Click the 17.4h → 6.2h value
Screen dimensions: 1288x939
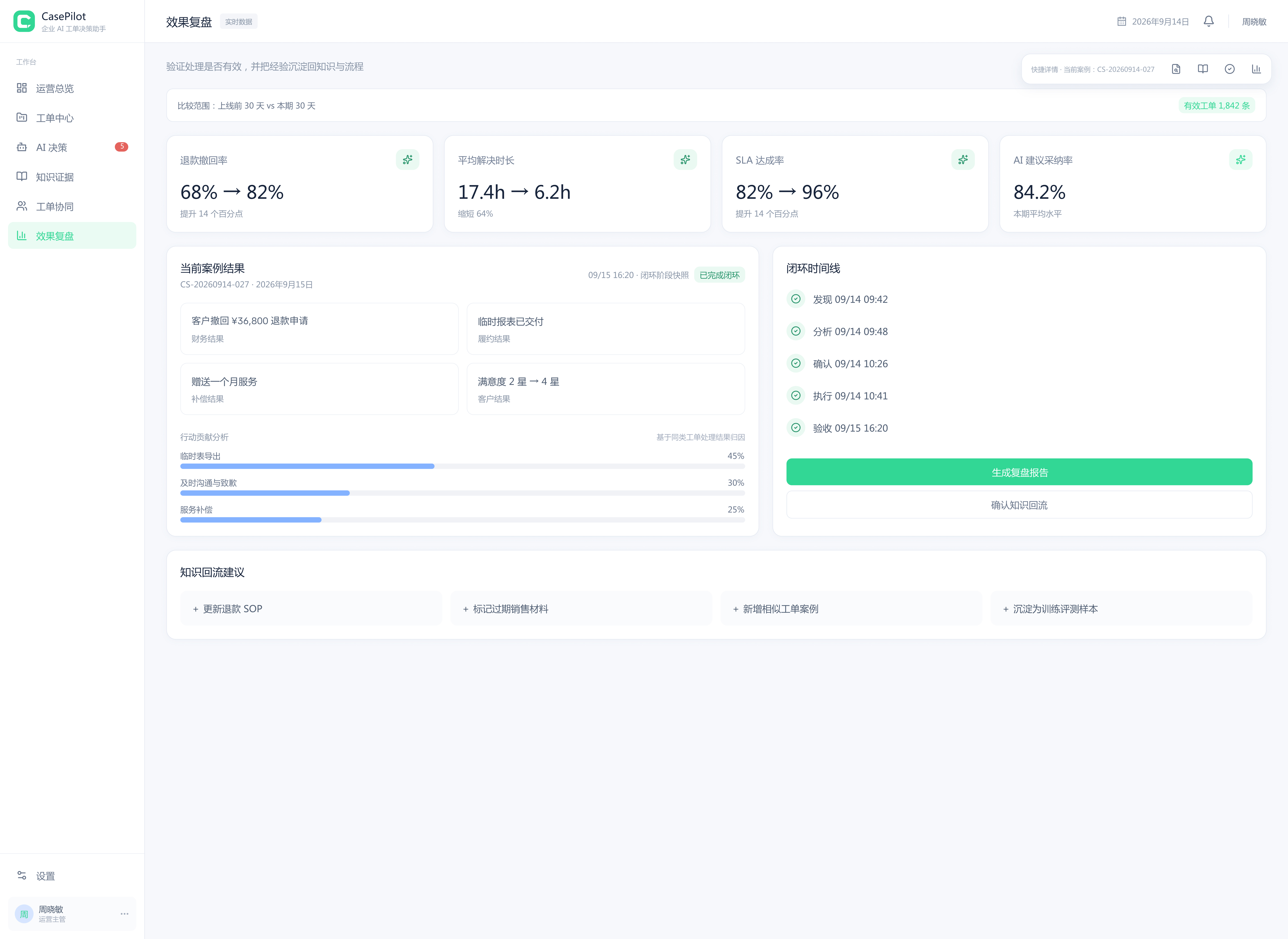514,192
